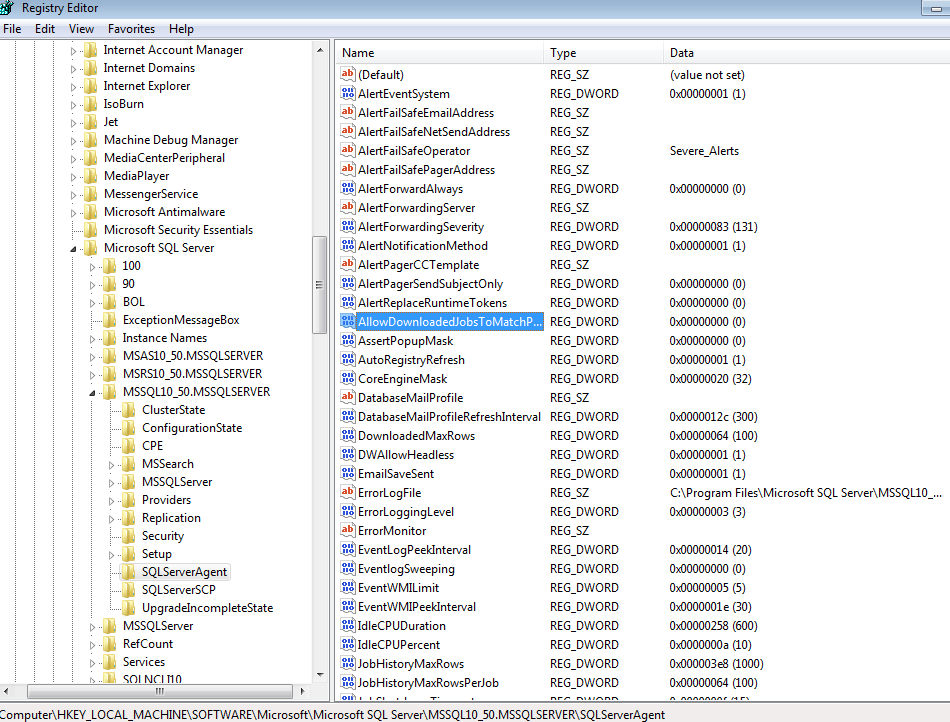This screenshot has width=950, height=722.
Task: Expand the Instance Names key
Action: coord(93,339)
